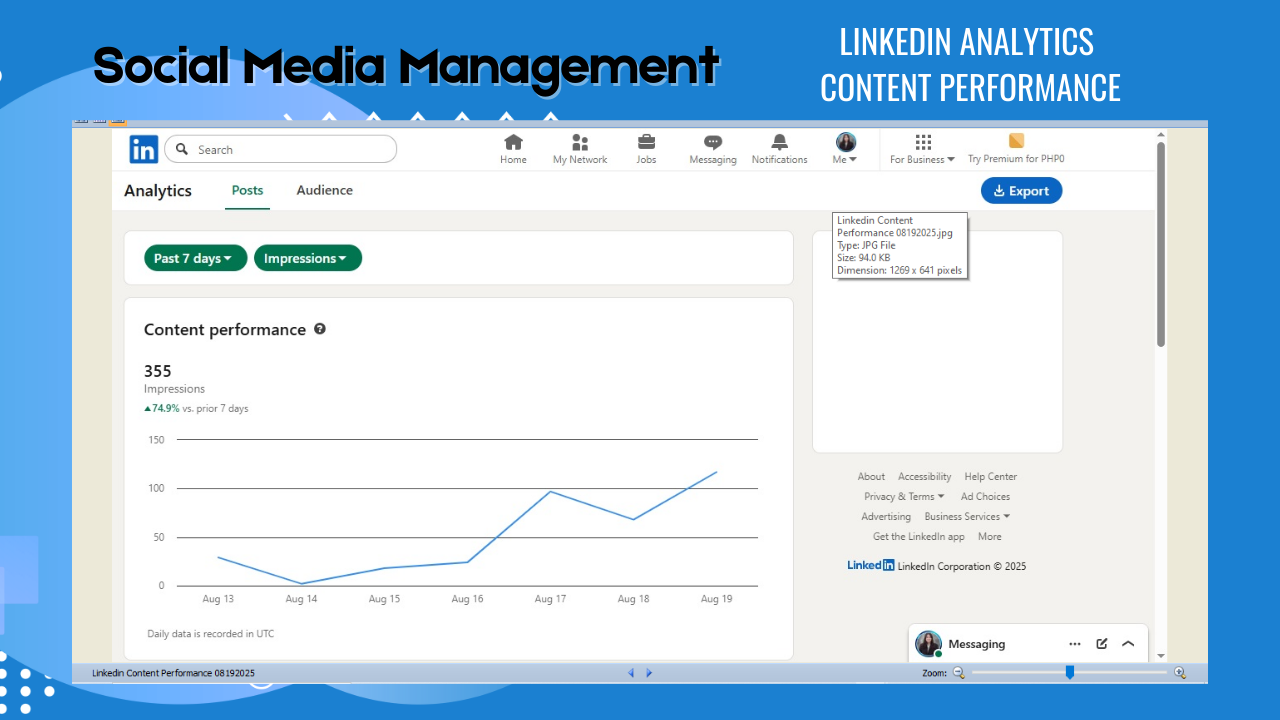This screenshot has height=720, width=1280.
Task: Open the For Business menu
Action: (x=923, y=149)
